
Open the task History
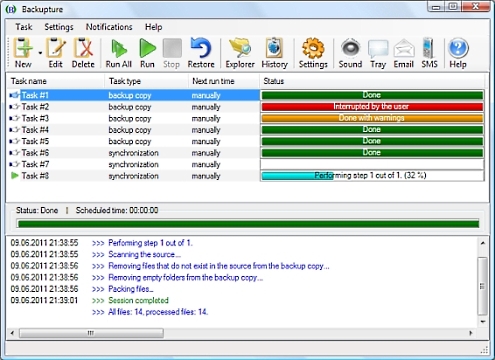(274, 53)
